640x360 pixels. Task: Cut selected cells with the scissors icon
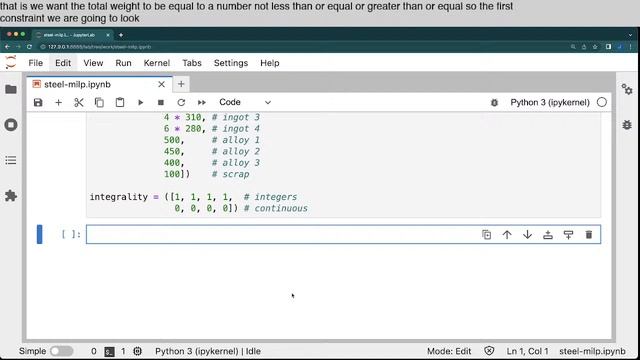pyautogui.click(x=79, y=102)
